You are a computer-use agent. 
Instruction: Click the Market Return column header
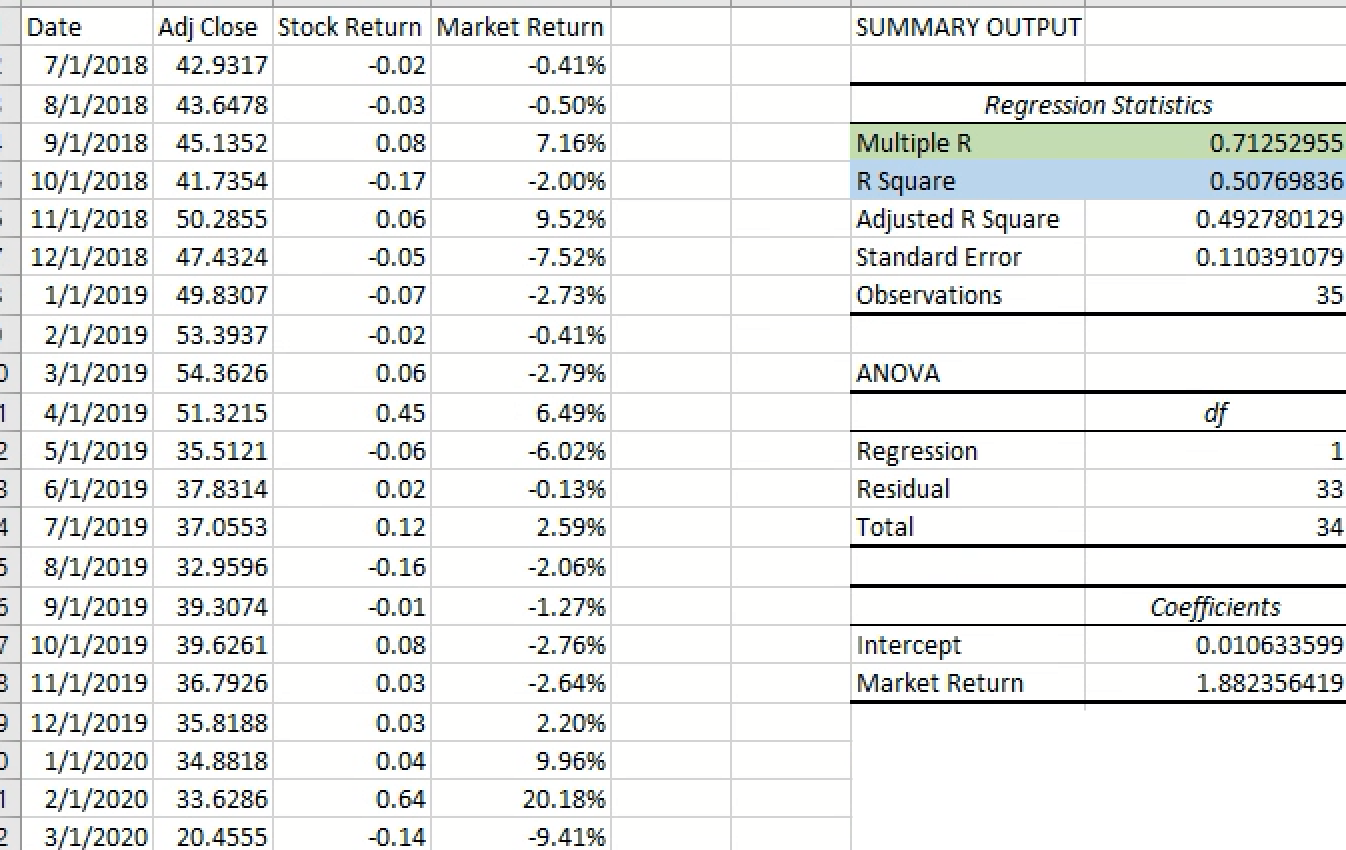pyautogui.click(x=520, y=28)
